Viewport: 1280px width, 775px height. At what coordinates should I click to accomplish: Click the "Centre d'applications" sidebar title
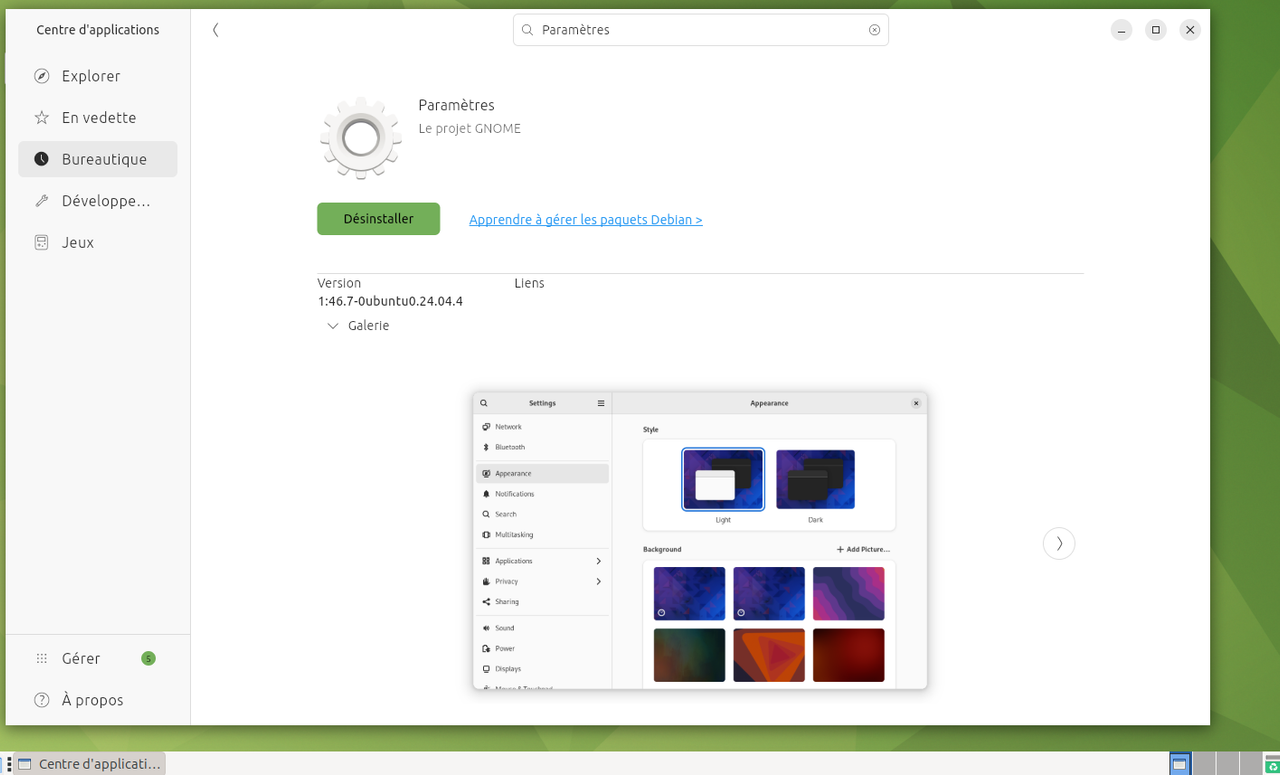[98, 30]
